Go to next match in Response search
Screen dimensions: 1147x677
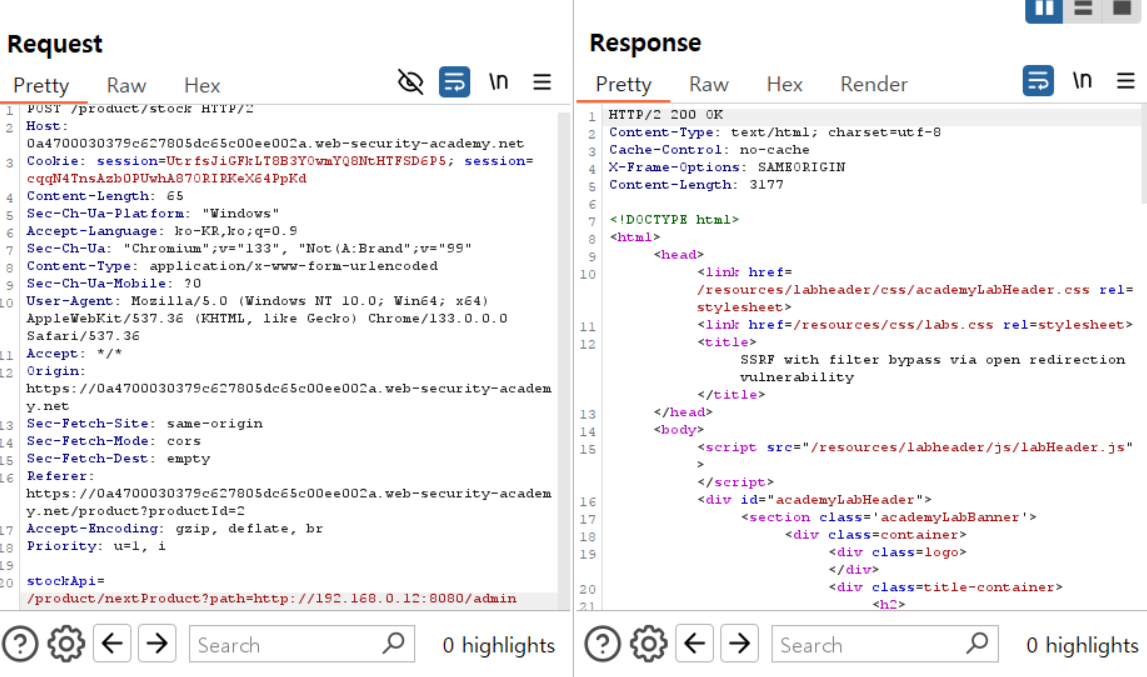739,644
